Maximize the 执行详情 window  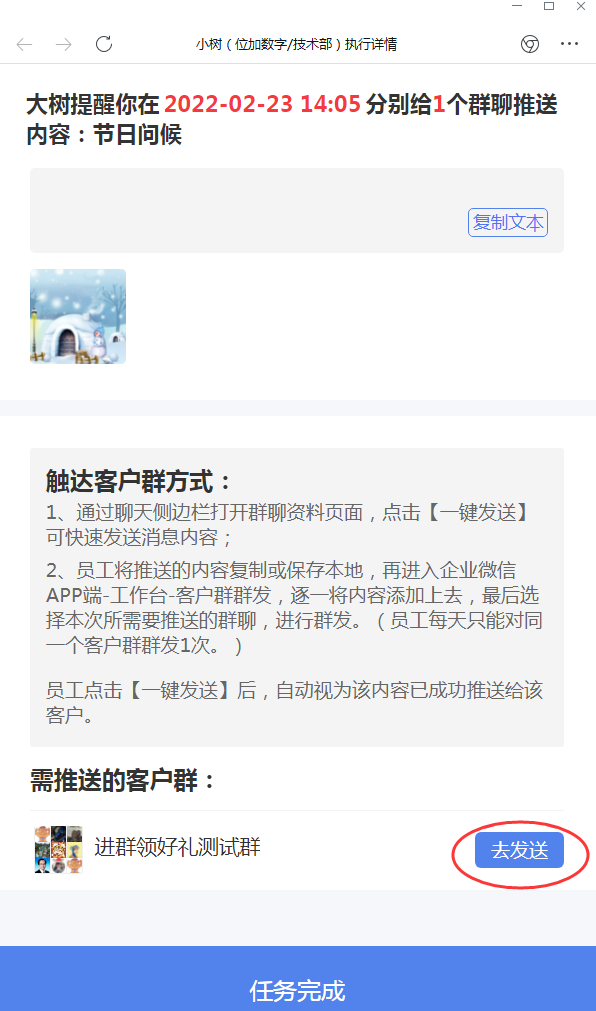(549, 6)
